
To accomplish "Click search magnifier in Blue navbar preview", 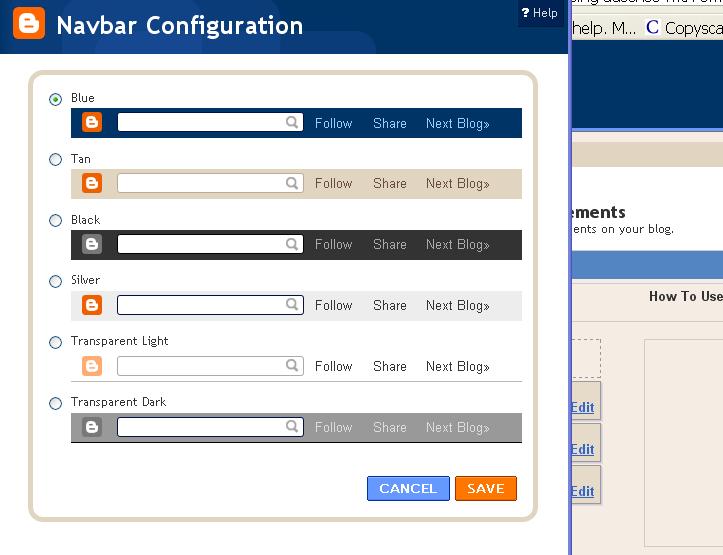I will pyautogui.click(x=292, y=122).
